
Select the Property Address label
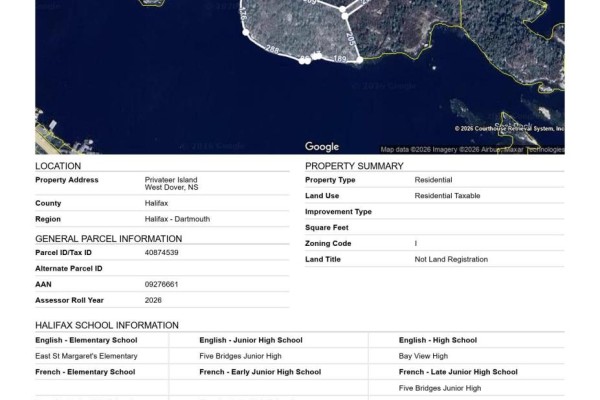67,180
